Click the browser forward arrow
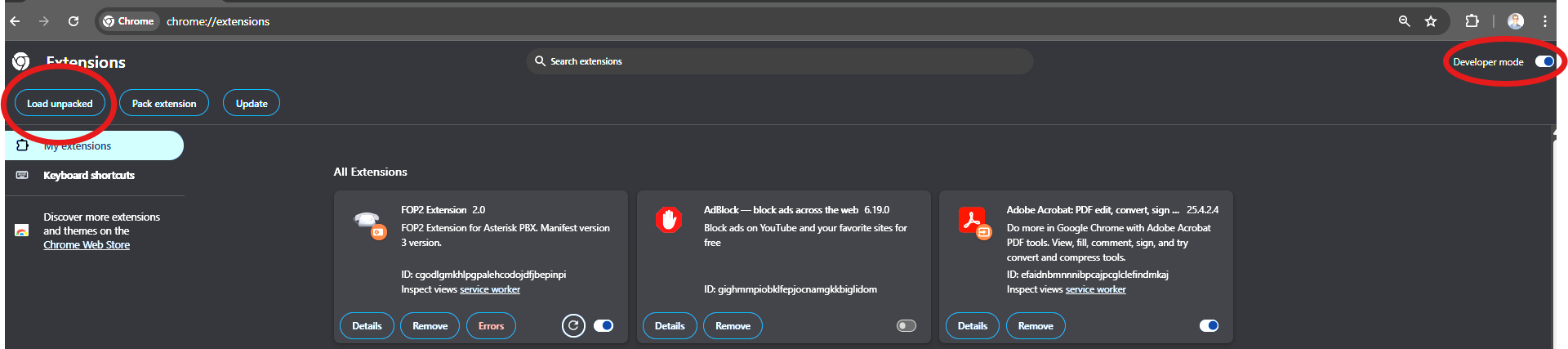 coord(44,21)
